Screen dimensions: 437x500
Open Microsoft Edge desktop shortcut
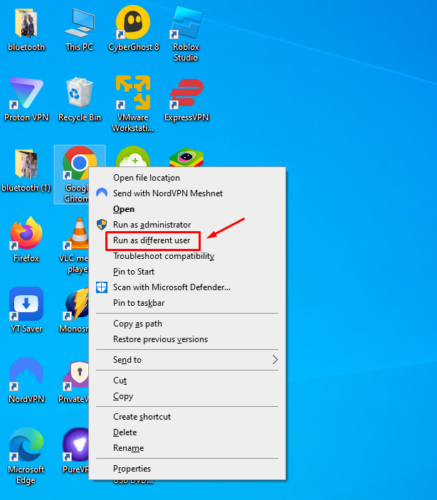(x=26, y=444)
